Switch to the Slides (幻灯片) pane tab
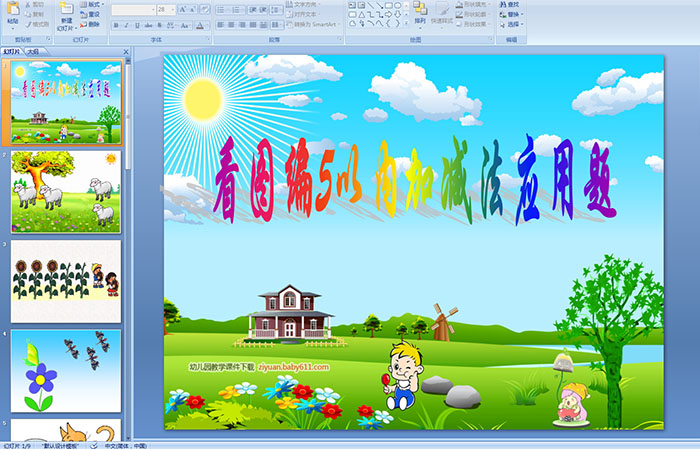The image size is (700, 449). pyautogui.click(x=12, y=52)
